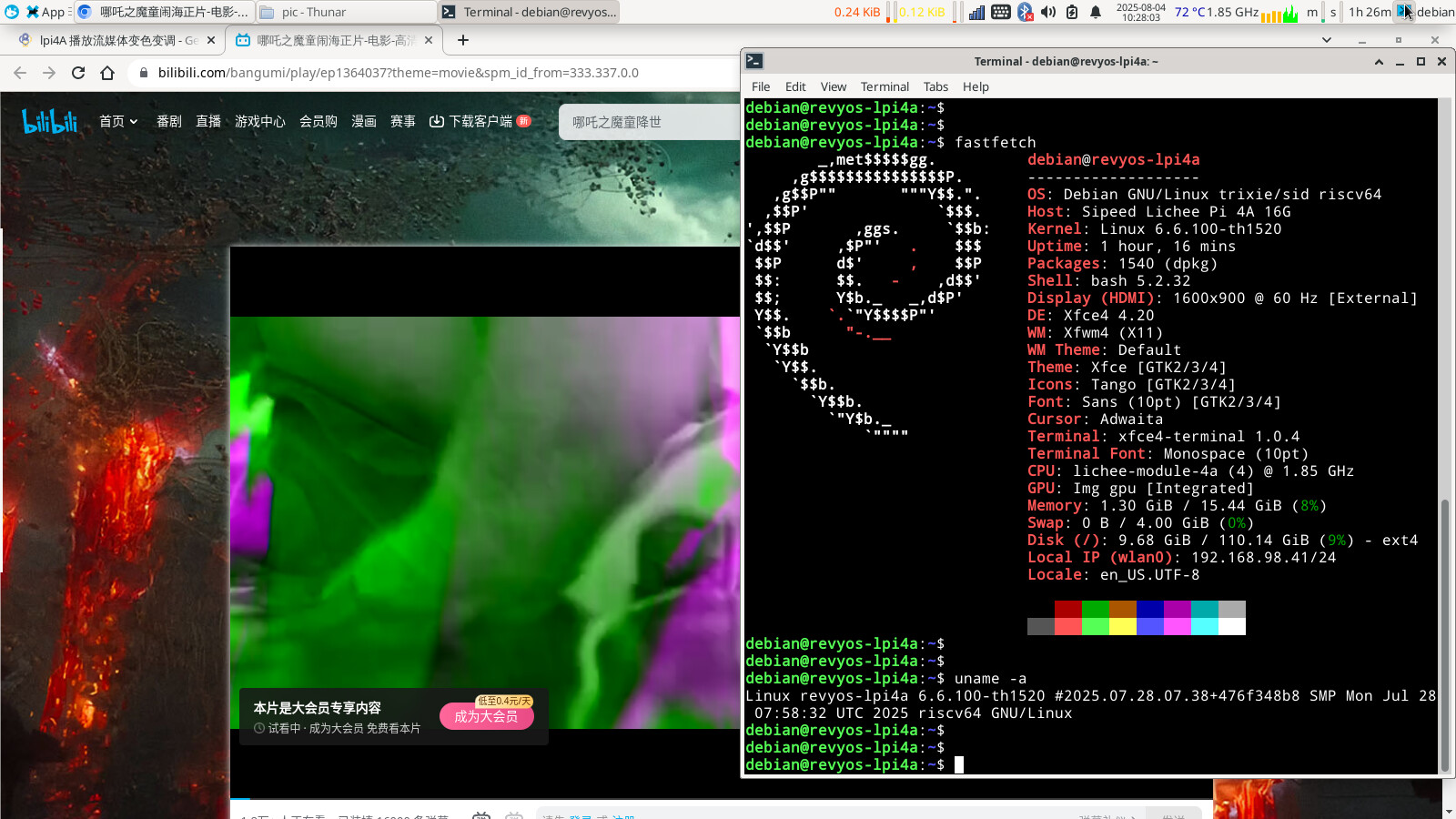Click the date and time clock

[1140, 12]
